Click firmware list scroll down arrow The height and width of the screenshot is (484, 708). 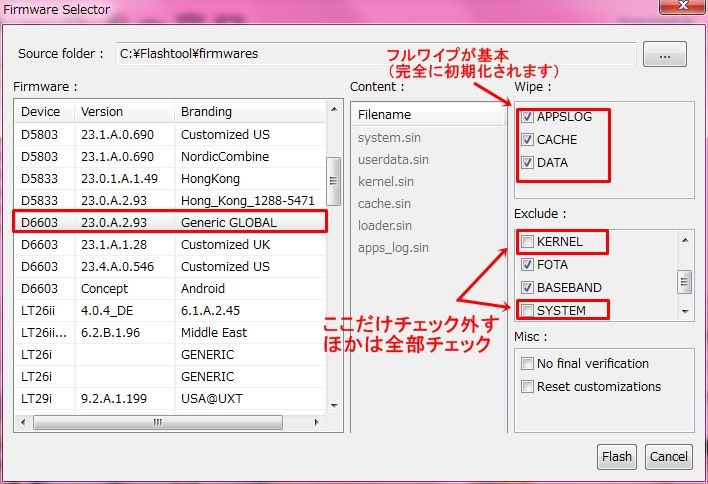coord(334,405)
